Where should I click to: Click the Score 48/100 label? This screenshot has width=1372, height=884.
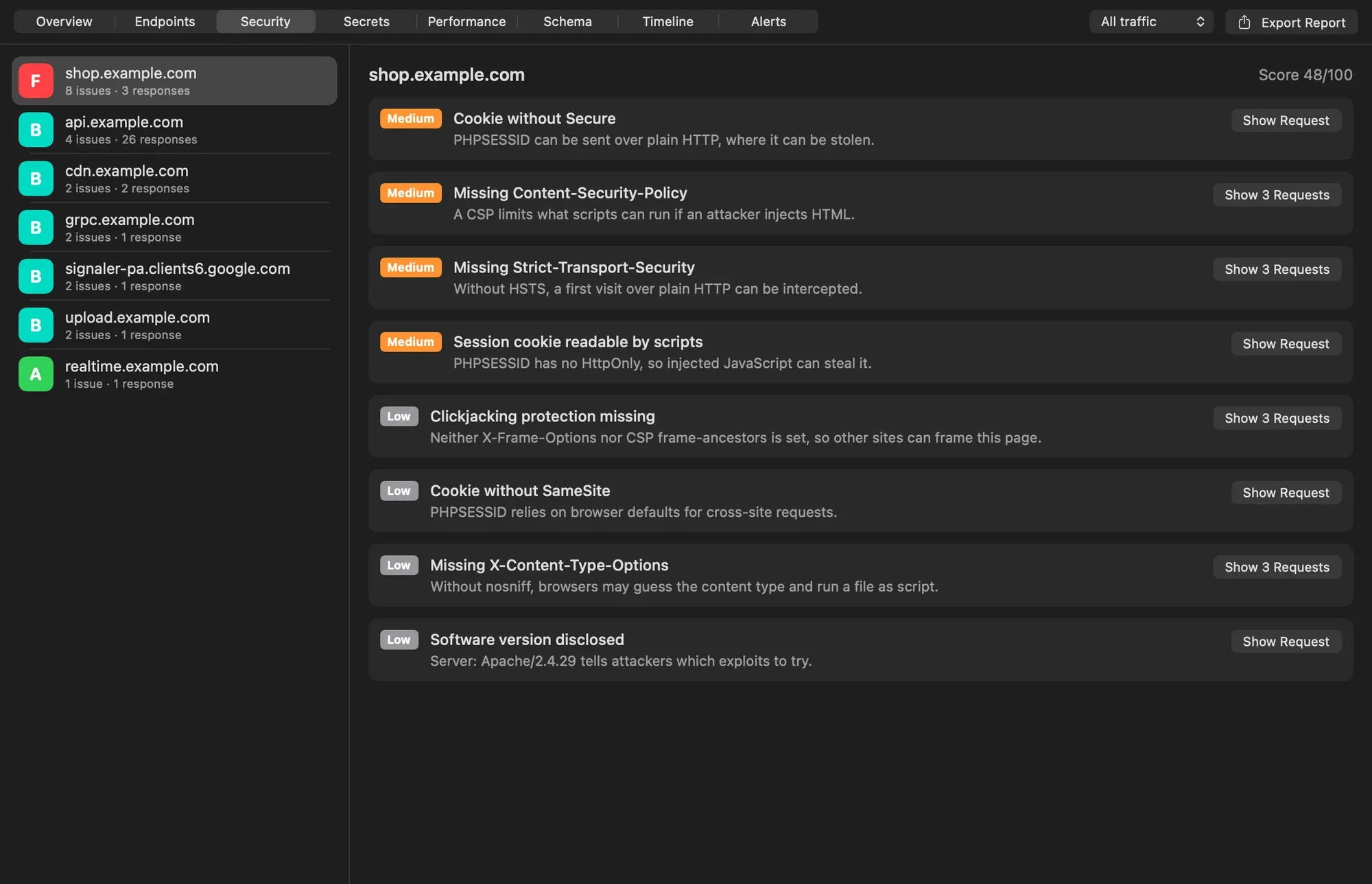tap(1305, 75)
